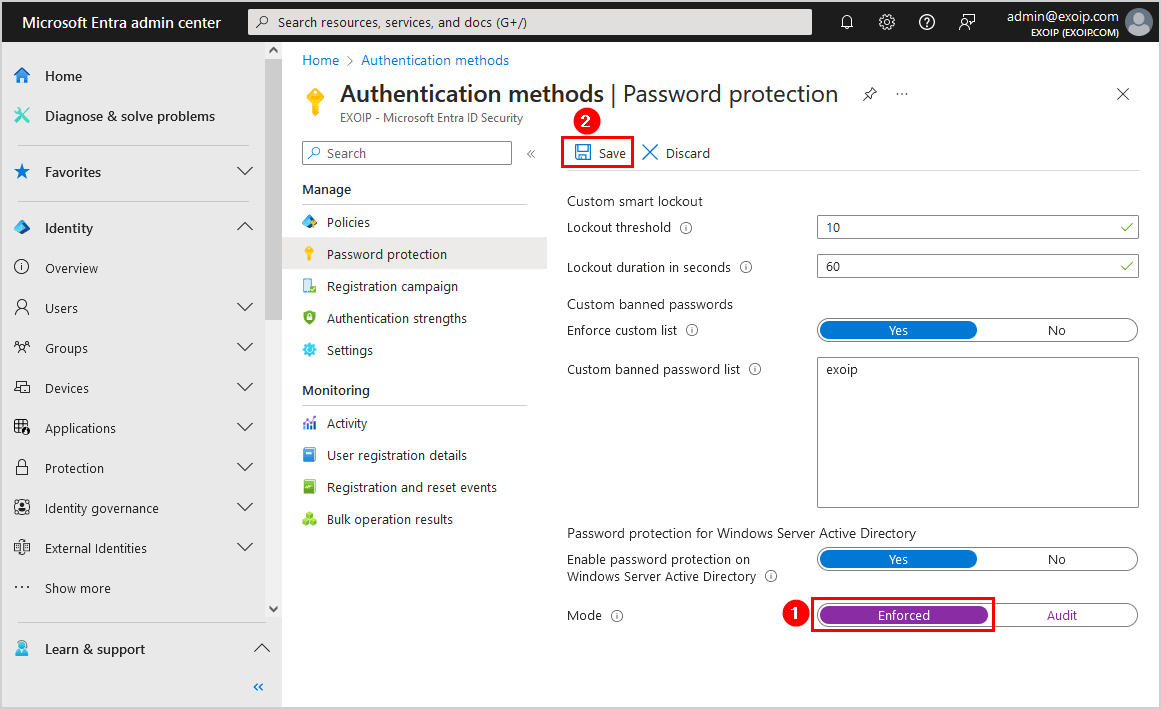This screenshot has width=1161, height=709.
Task: Collapse the Identity section
Action: tap(244, 228)
